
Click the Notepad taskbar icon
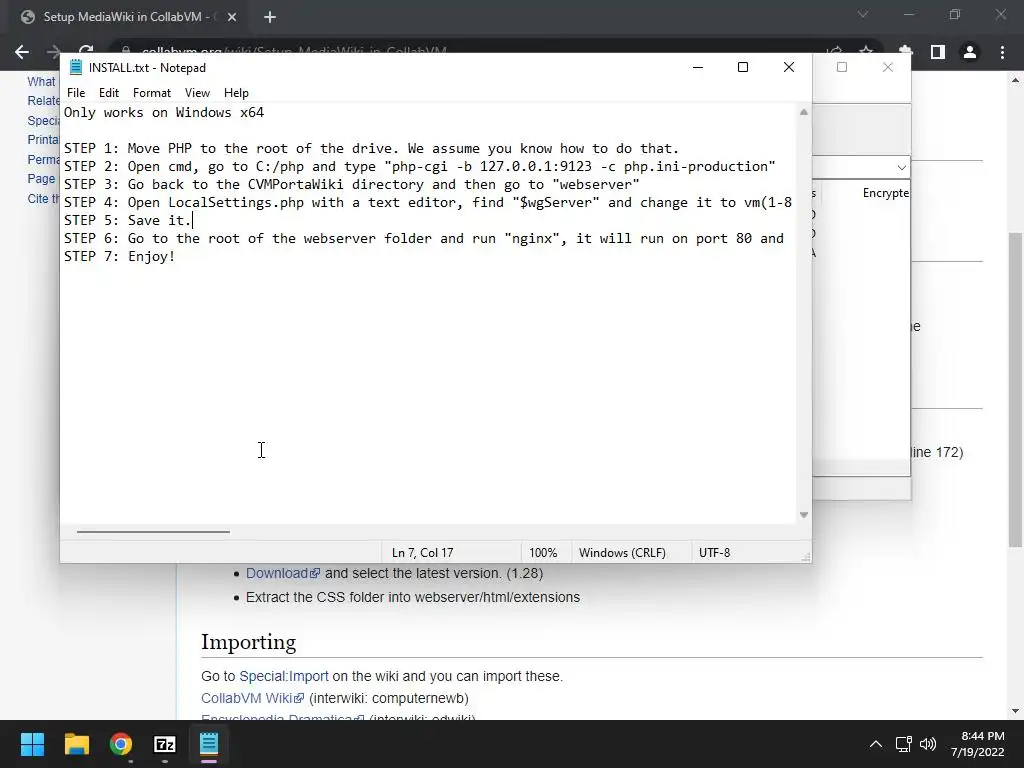(x=209, y=744)
